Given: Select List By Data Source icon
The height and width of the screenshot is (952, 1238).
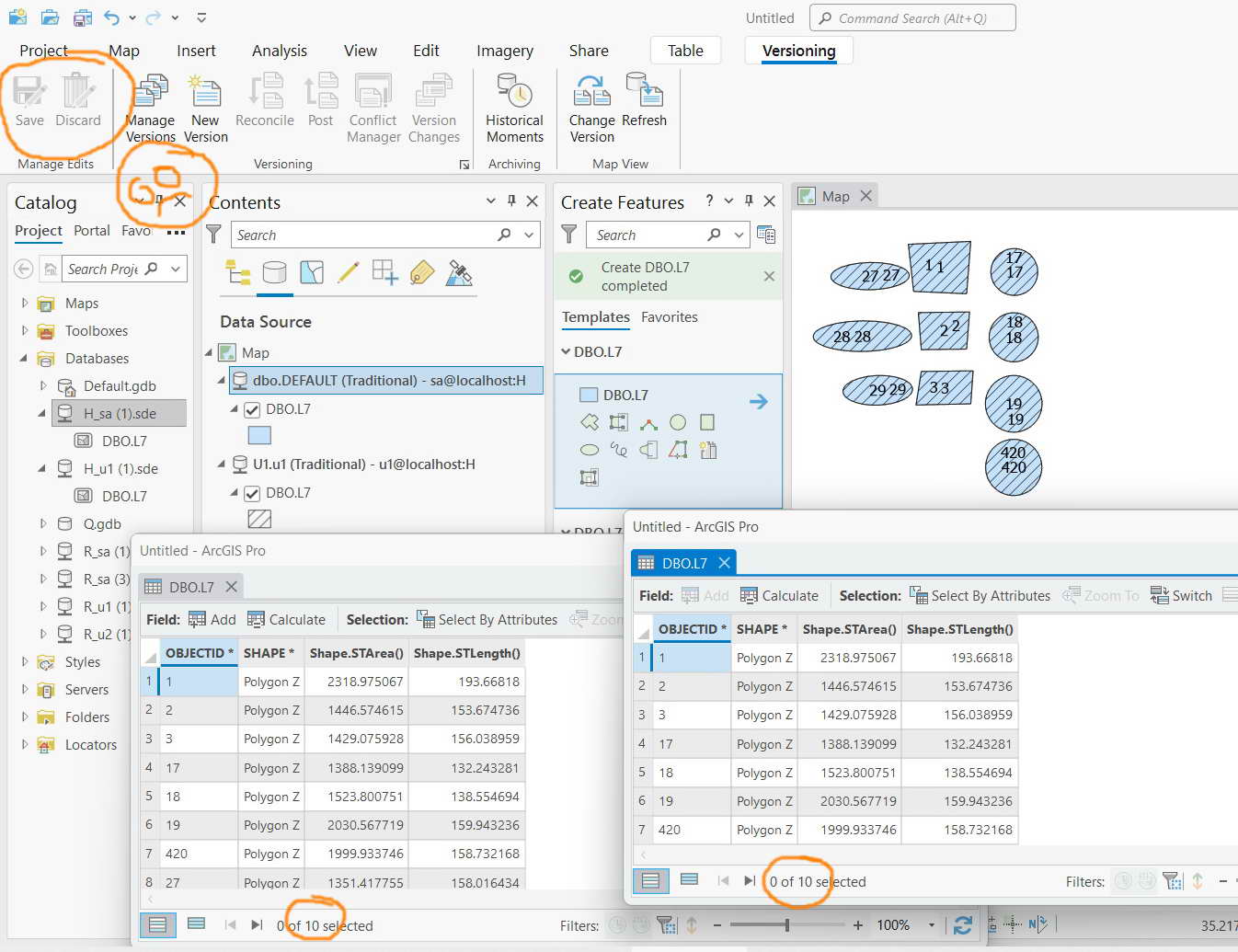Looking at the screenshot, I should tap(274, 273).
